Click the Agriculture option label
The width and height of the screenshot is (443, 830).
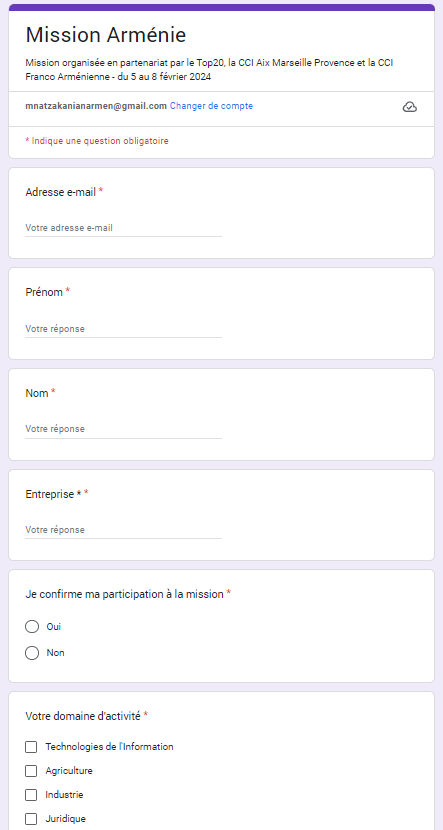pos(69,771)
